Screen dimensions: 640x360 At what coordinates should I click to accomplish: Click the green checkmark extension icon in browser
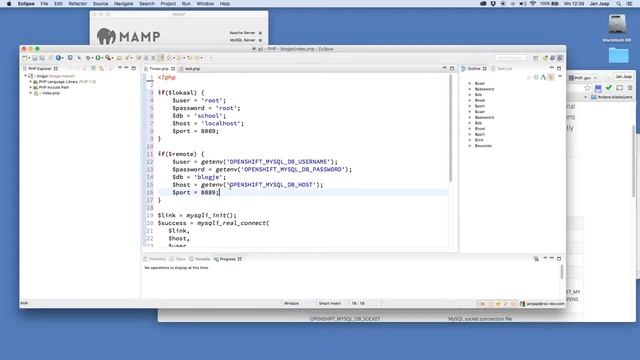[x=609, y=87]
